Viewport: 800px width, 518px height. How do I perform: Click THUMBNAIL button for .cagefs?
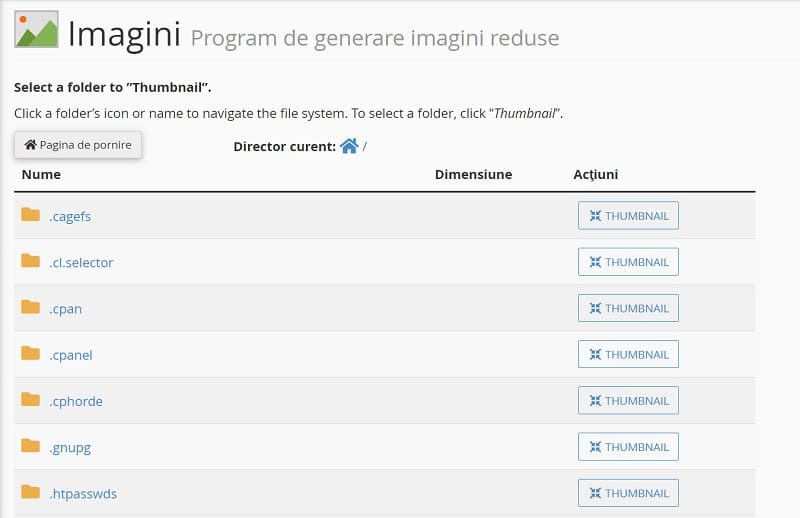click(628, 215)
